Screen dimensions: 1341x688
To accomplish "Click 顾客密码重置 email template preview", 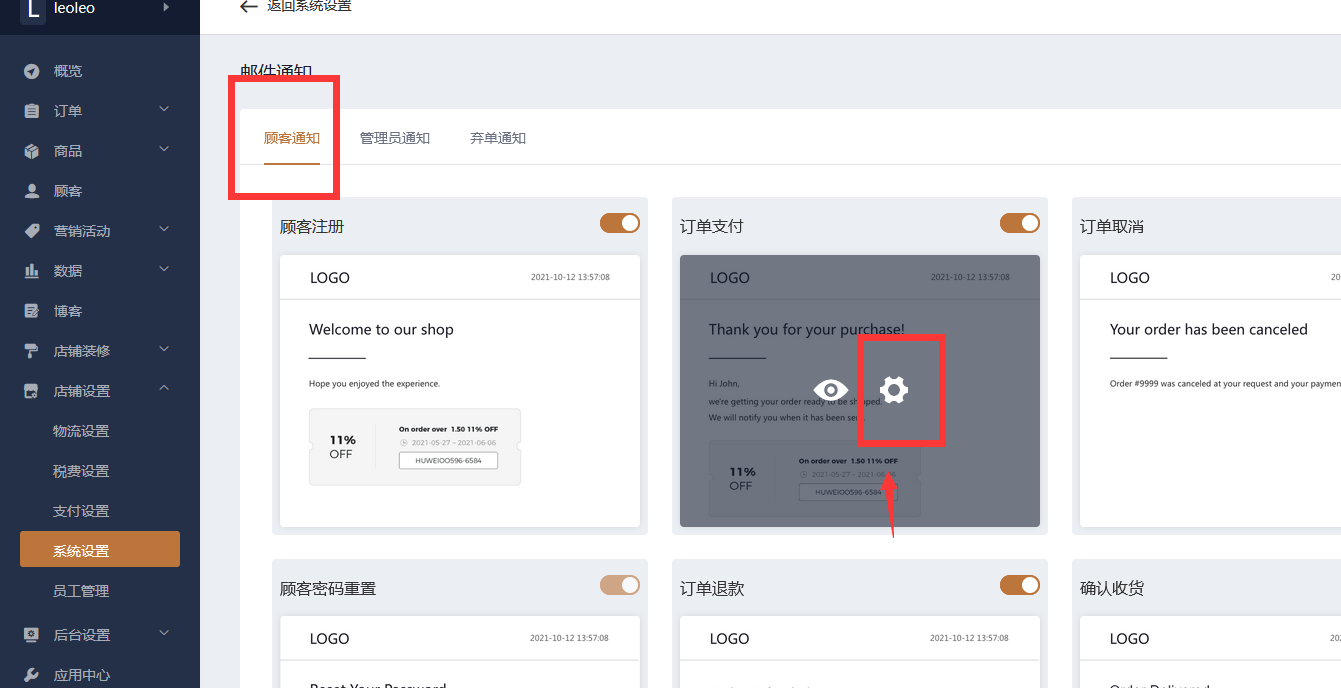I will [460, 652].
